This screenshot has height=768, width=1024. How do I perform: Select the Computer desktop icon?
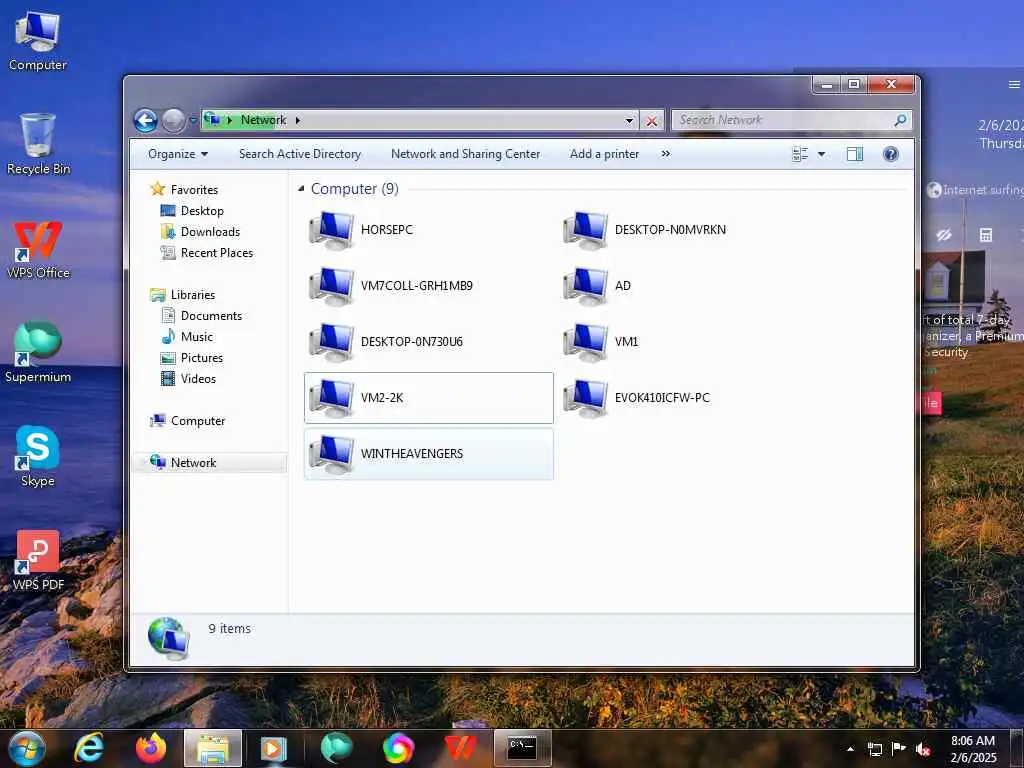(37, 40)
